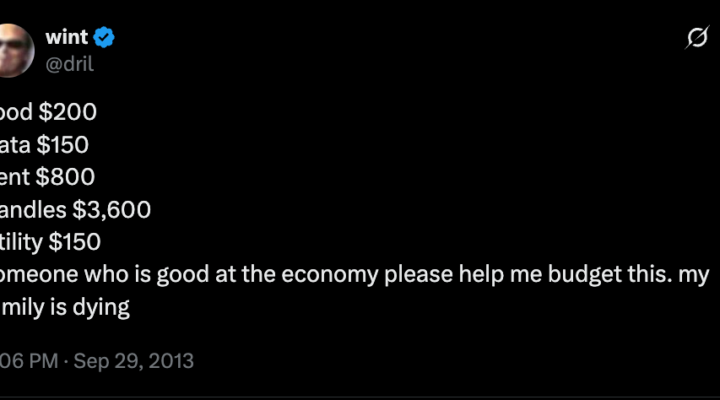Click the Grok slashed-circle icon
The image size is (720, 400).
pos(697,38)
